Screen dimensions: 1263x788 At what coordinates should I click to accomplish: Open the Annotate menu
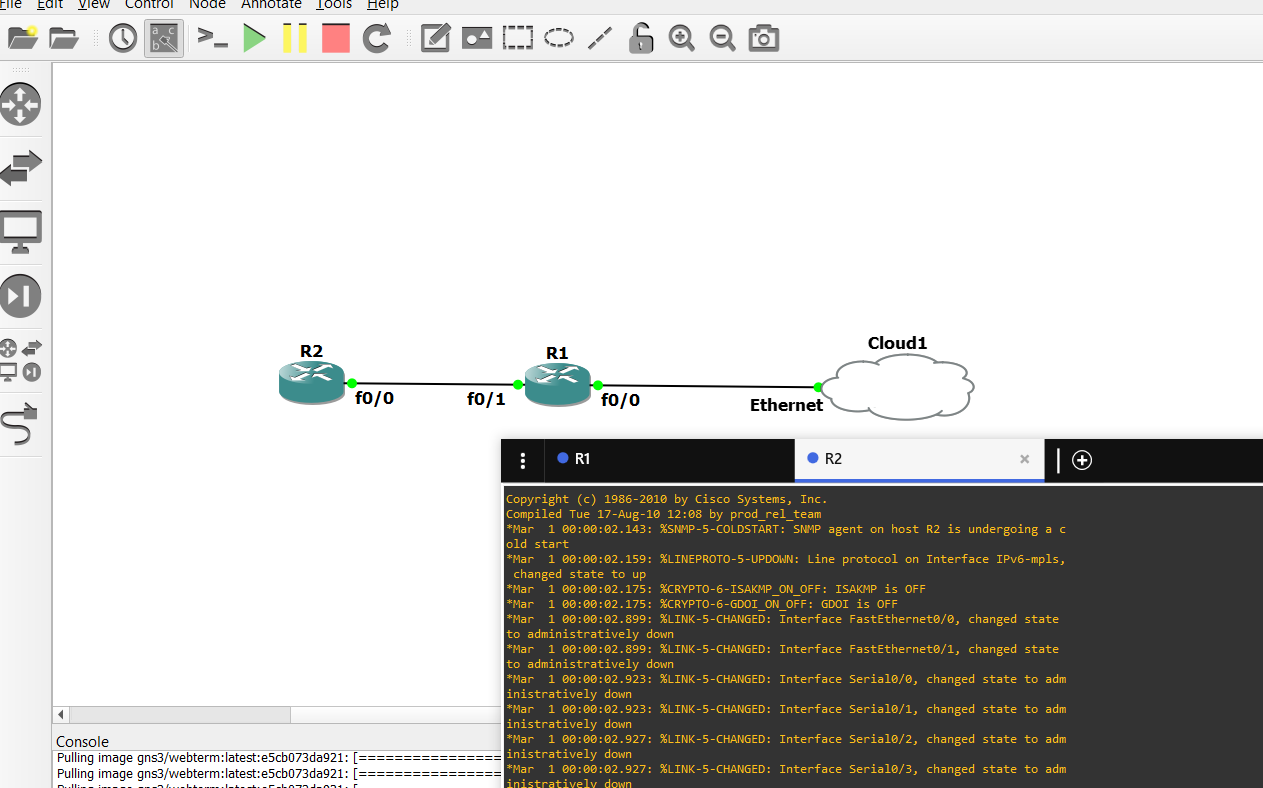(x=271, y=4)
